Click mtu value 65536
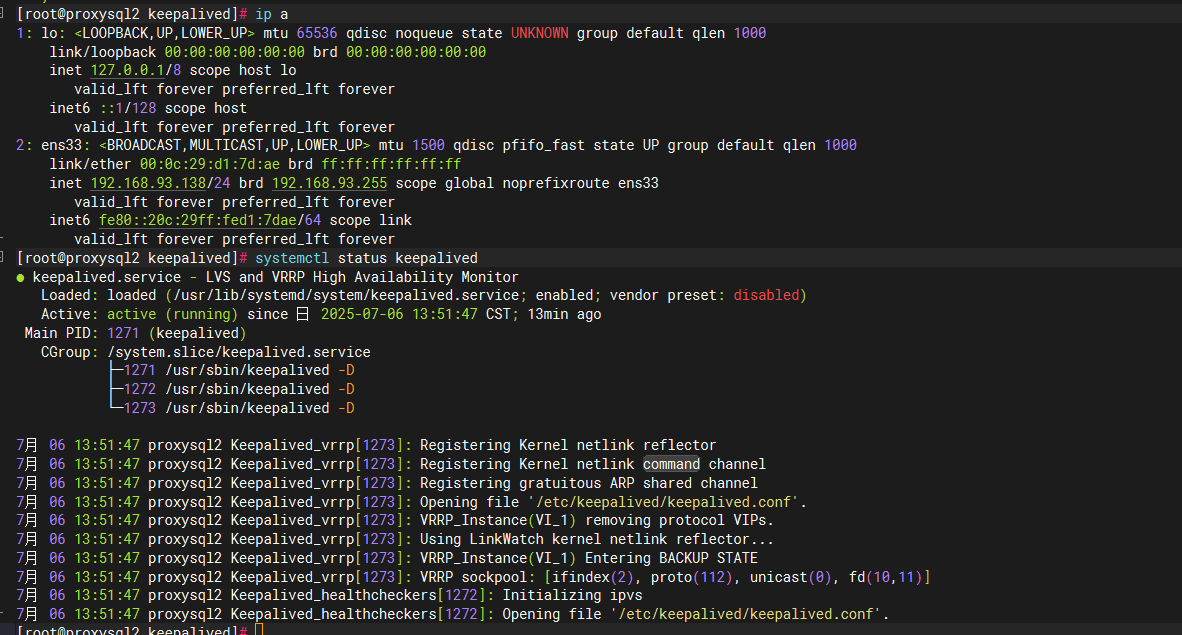 [x=317, y=33]
